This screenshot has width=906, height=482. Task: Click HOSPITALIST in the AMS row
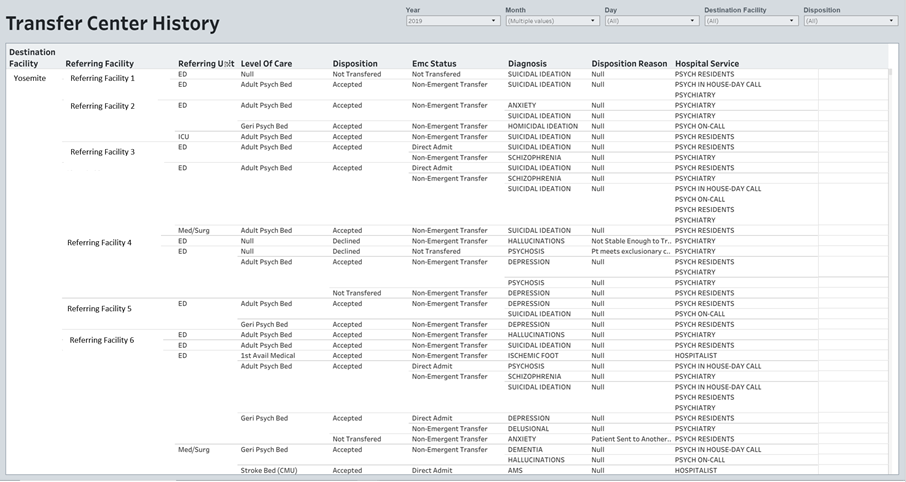696,470
